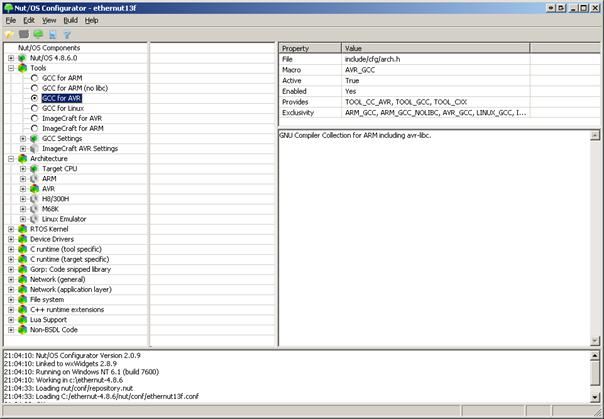Select the C runtime (tool specific) item

[x=66, y=249]
